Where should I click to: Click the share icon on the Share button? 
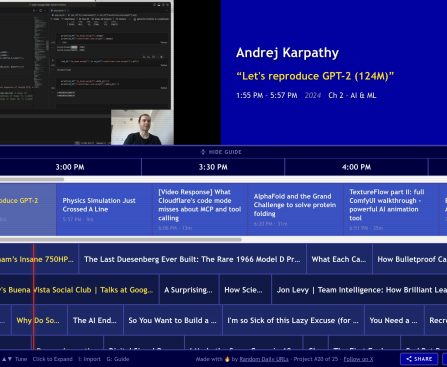pyautogui.click(x=409, y=359)
